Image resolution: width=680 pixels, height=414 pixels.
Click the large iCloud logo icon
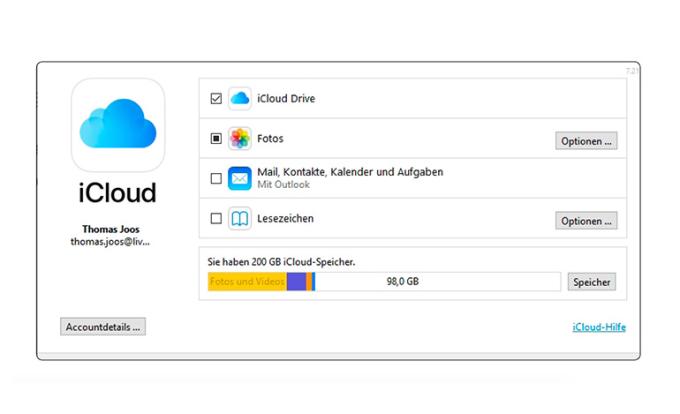tap(118, 125)
